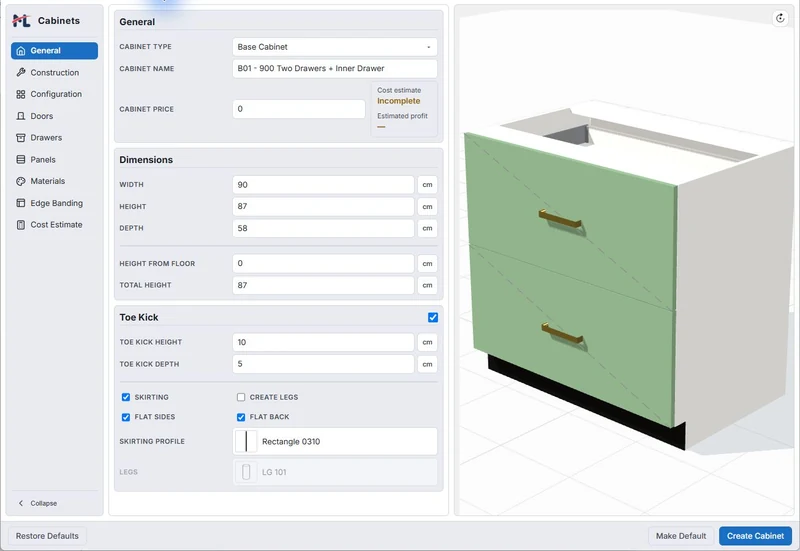Viewport: 800px width, 551px height.
Task: Click the Rectangle 0310 profile preview thumbnail
Action: [246, 441]
